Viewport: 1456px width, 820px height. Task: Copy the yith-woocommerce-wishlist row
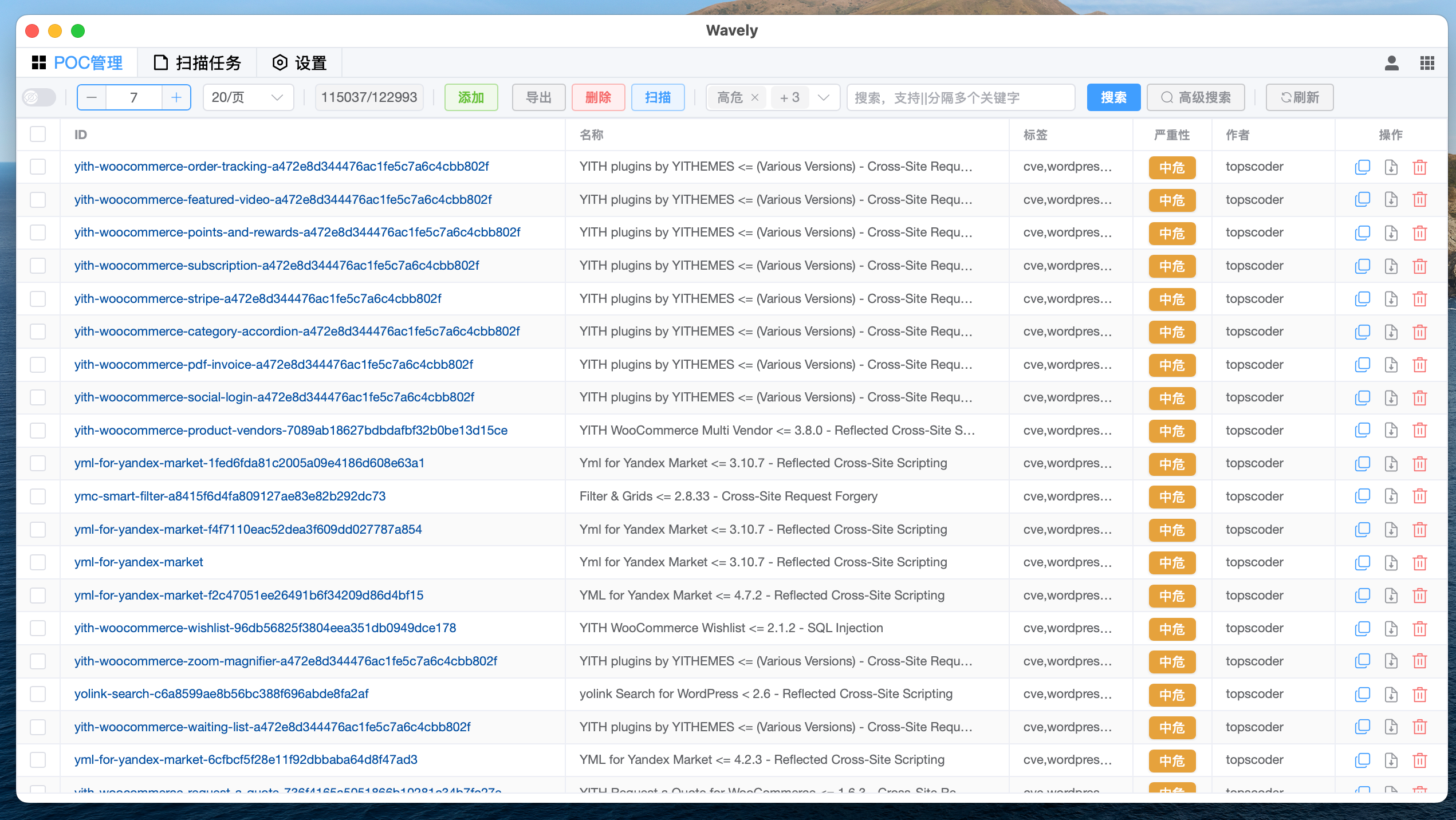[x=1362, y=628]
